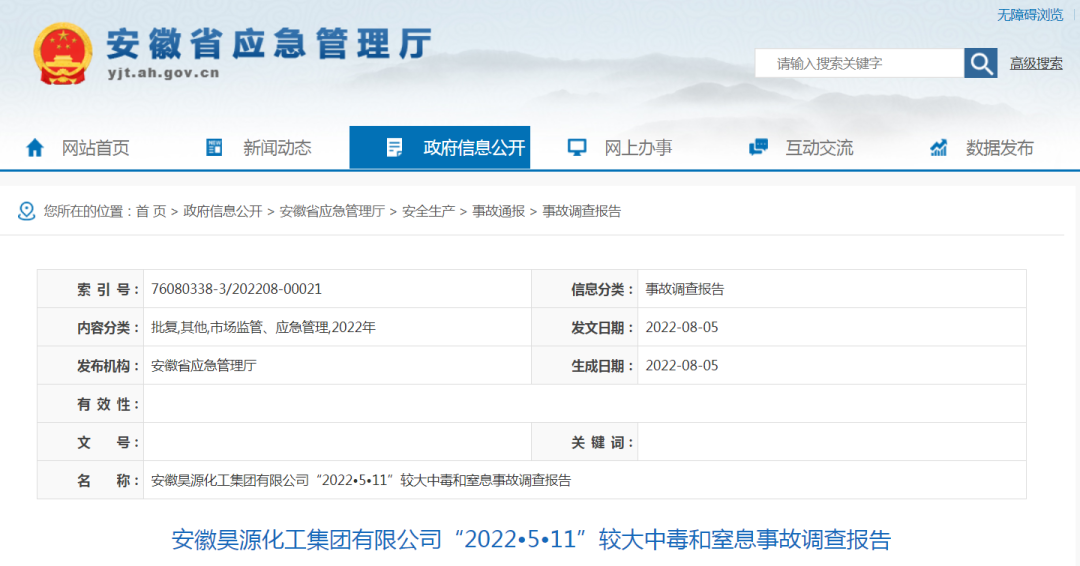Focus the search keyword input field
Screen dimensions: 1080x566
click(x=860, y=63)
